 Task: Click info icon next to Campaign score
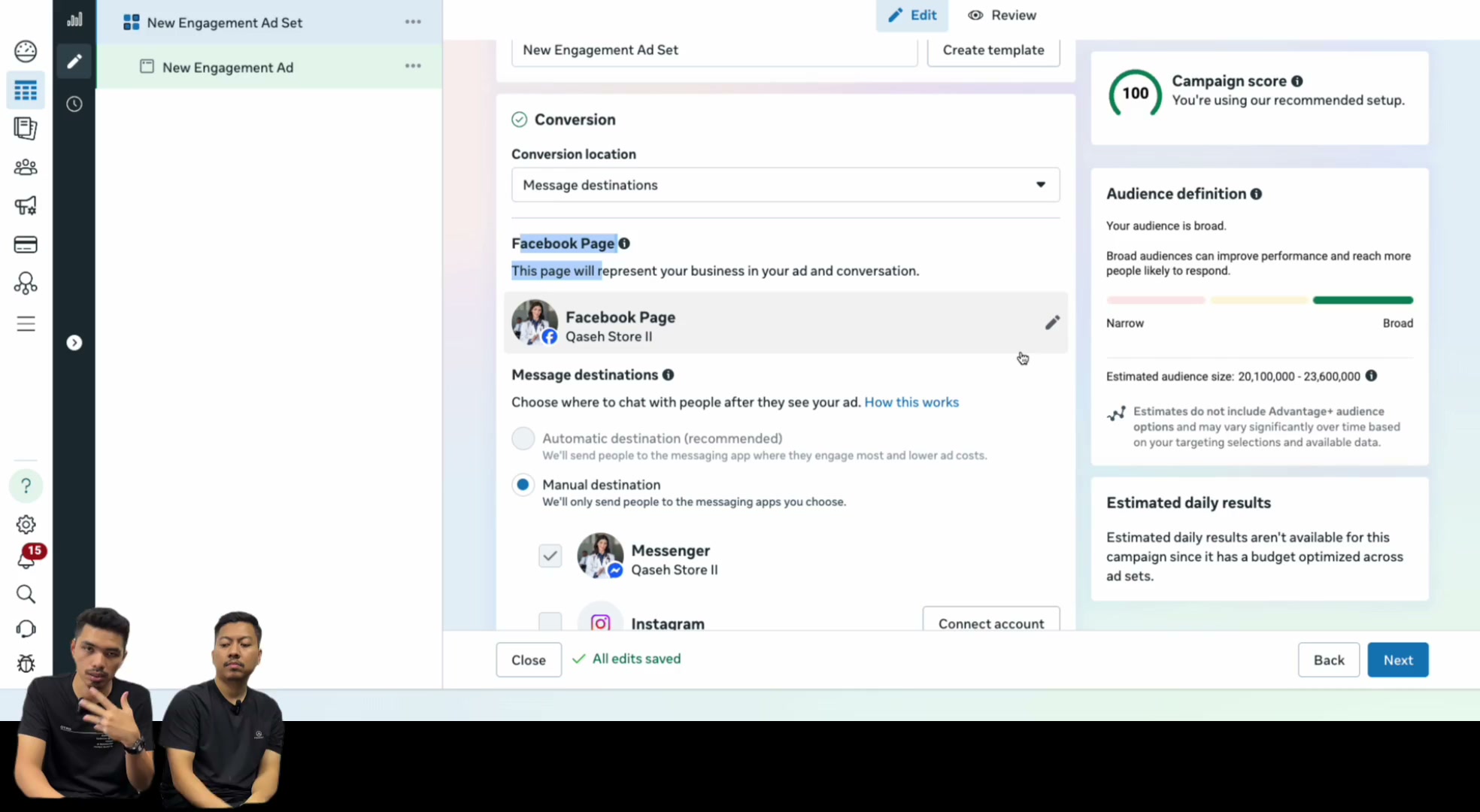[x=1297, y=81]
